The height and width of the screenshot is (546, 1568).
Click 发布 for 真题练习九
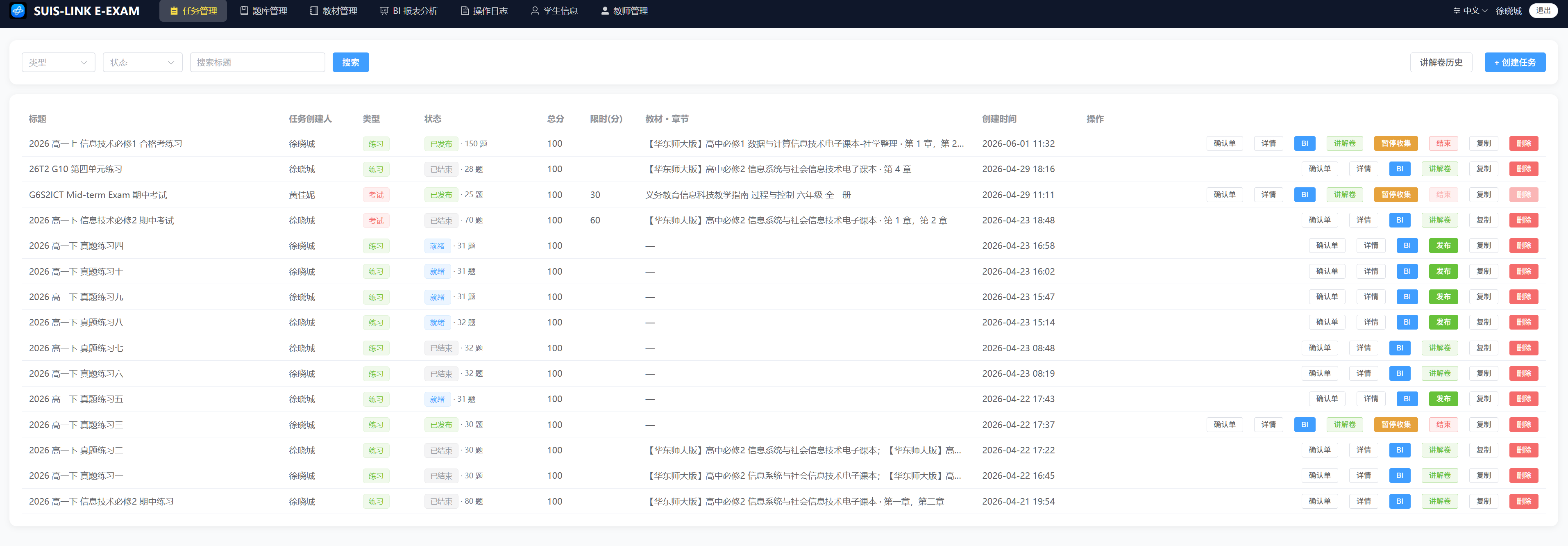click(x=1443, y=297)
